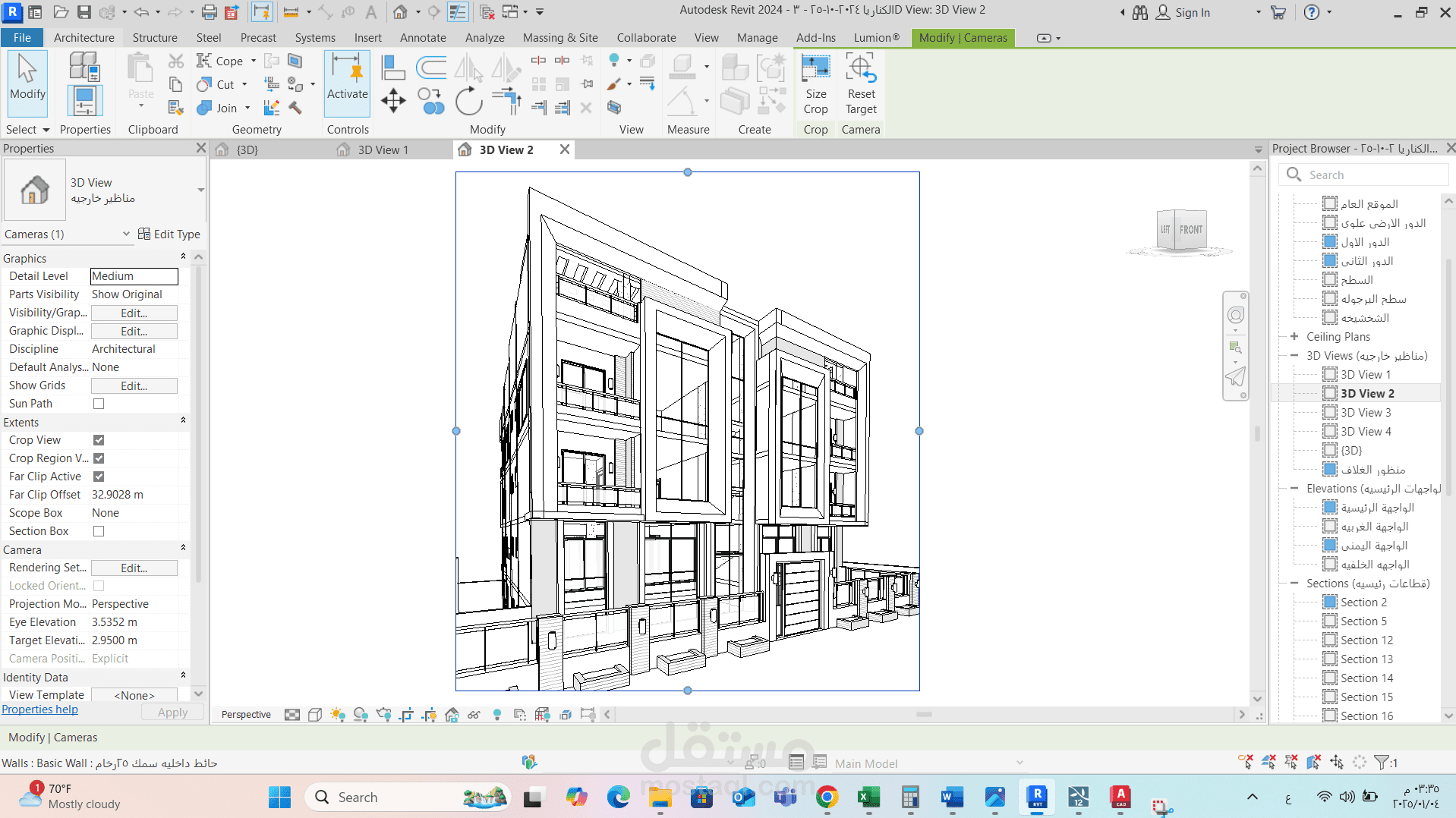Select the Rotate tool icon
This screenshot has width=1456, height=818.
point(468,101)
